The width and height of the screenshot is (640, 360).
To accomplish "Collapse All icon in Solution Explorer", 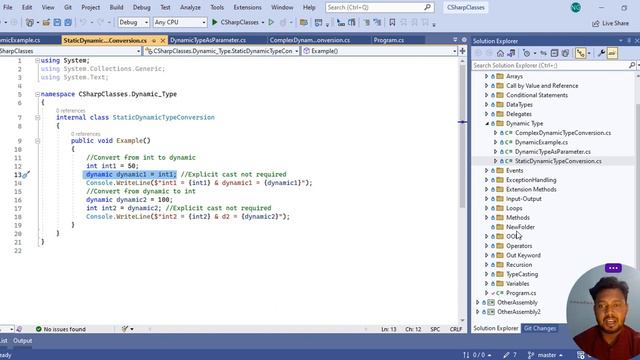I will [554, 53].
